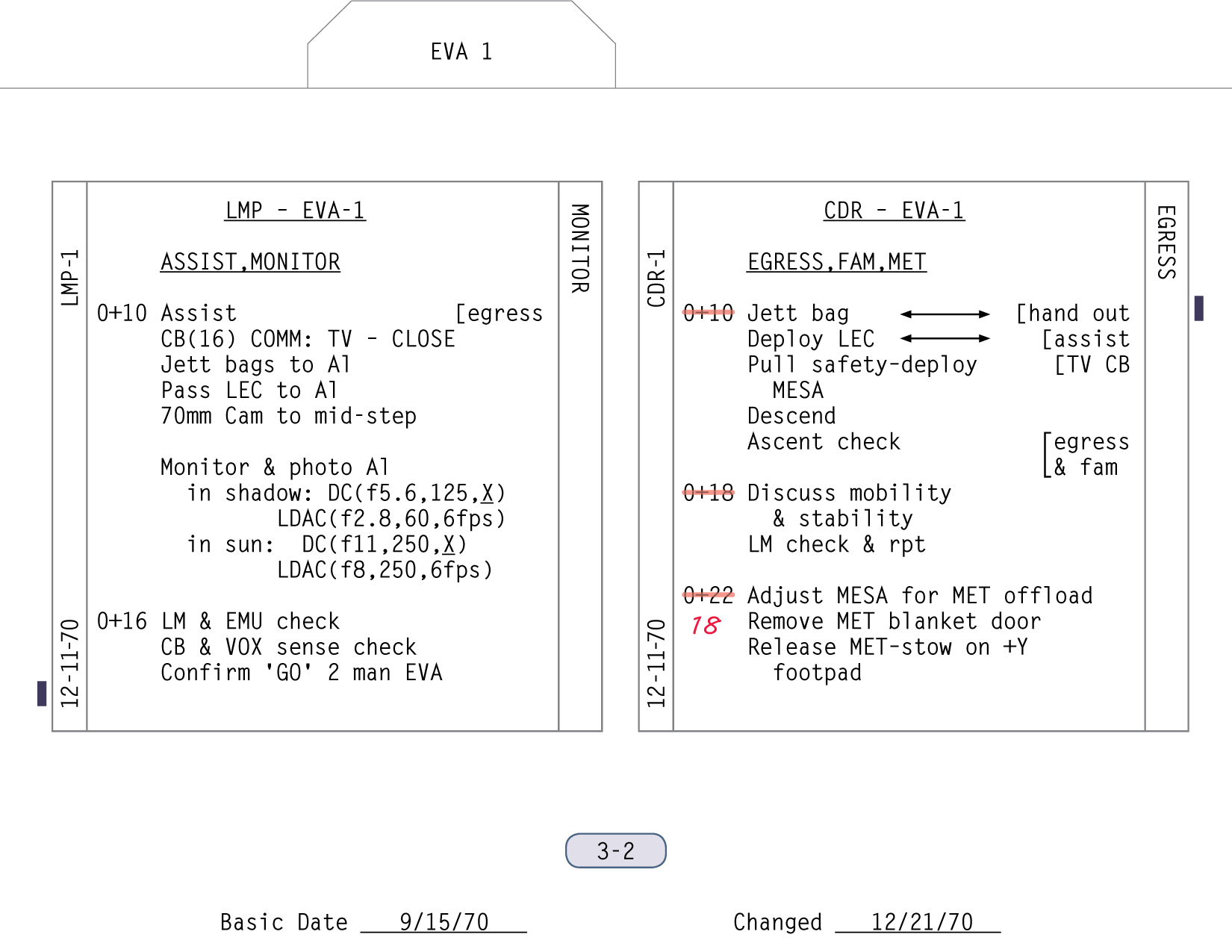
Task: Click the Changed 12/21/70 date field
Action: [x=921, y=923]
